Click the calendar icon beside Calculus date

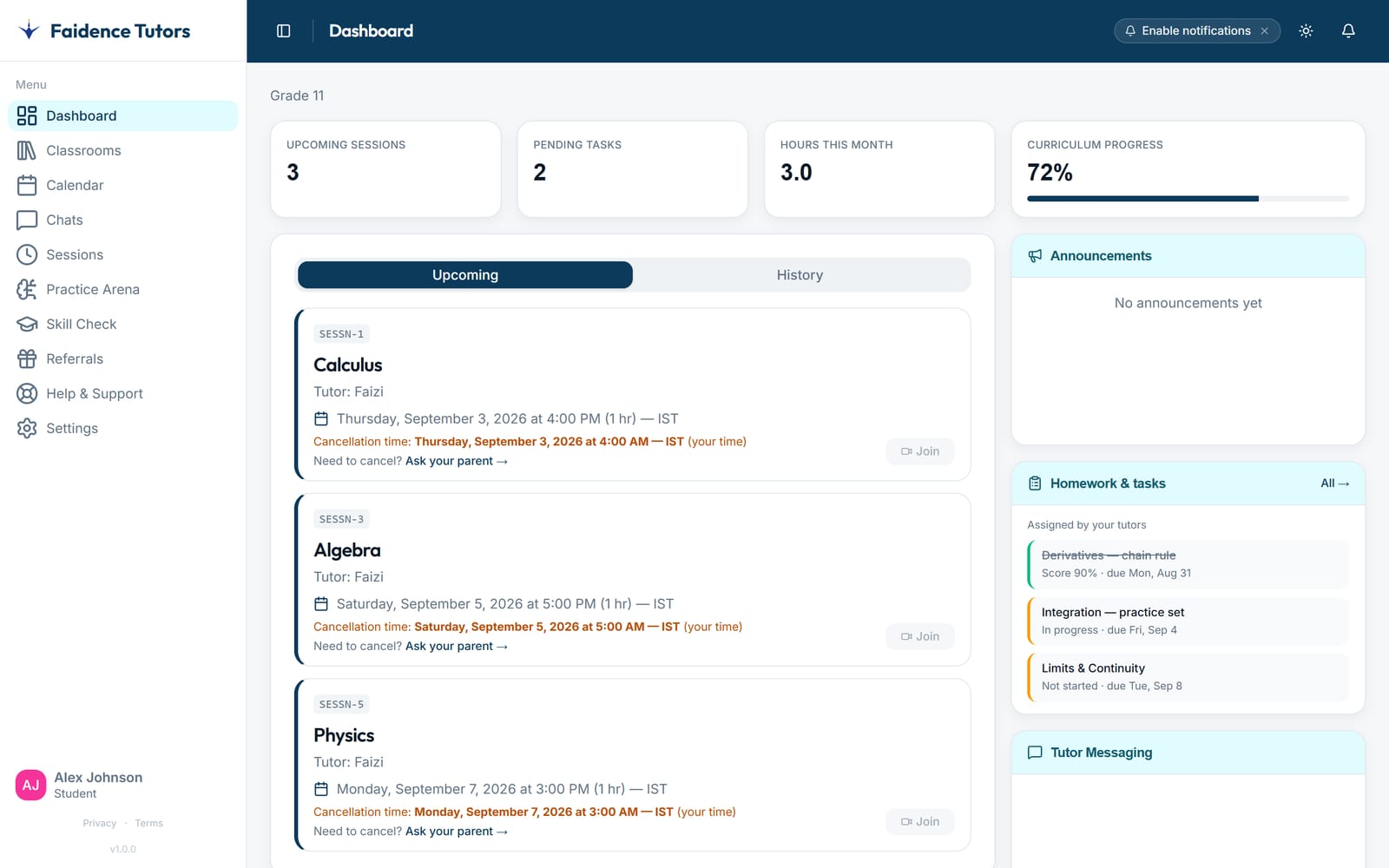coord(321,418)
